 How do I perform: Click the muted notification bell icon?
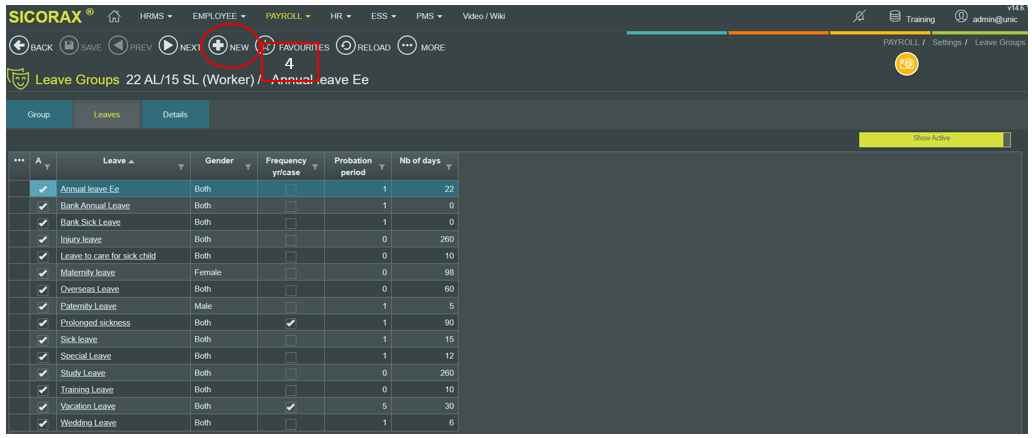(x=858, y=16)
